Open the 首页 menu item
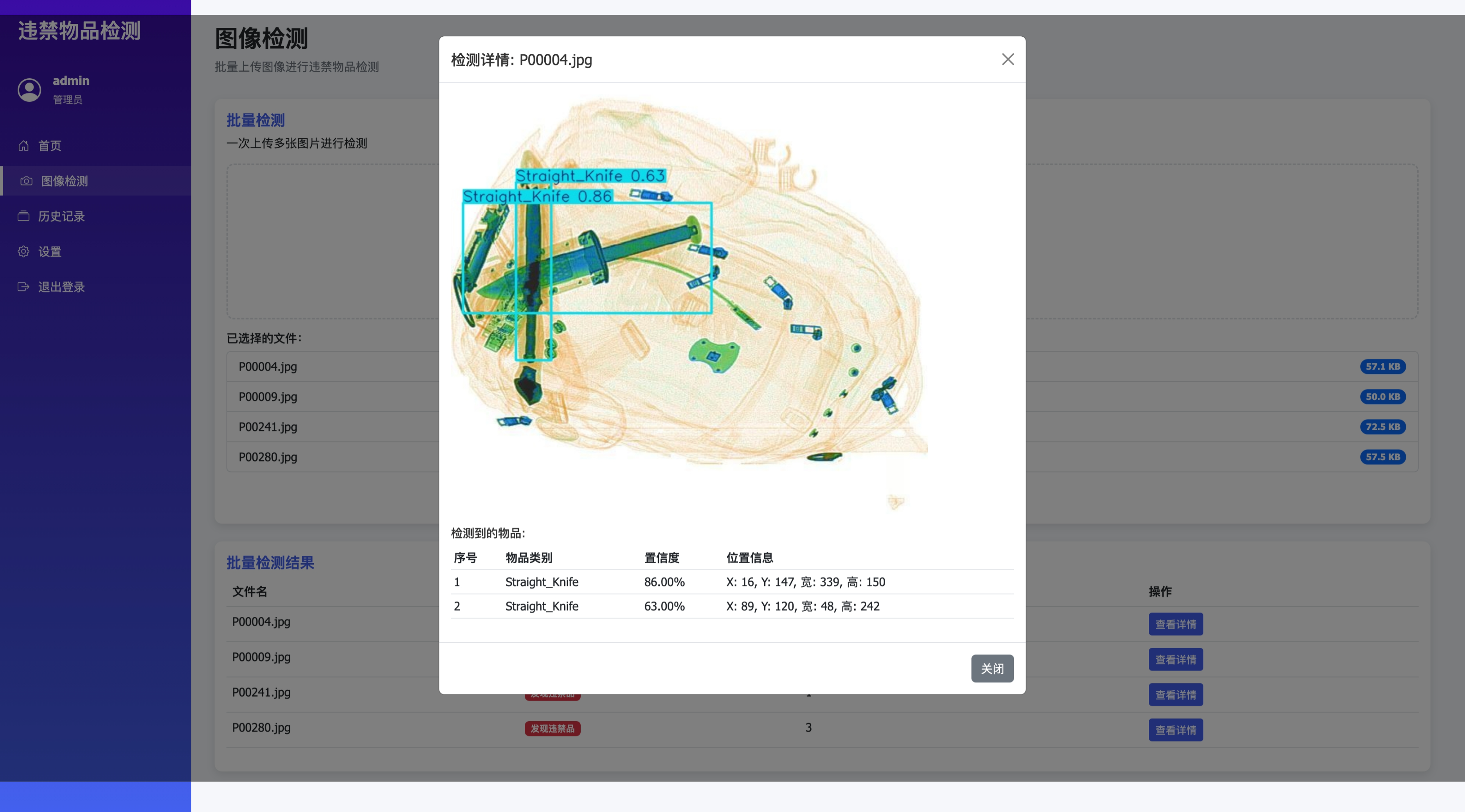This screenshot has width=1465, height=812. 49,146
